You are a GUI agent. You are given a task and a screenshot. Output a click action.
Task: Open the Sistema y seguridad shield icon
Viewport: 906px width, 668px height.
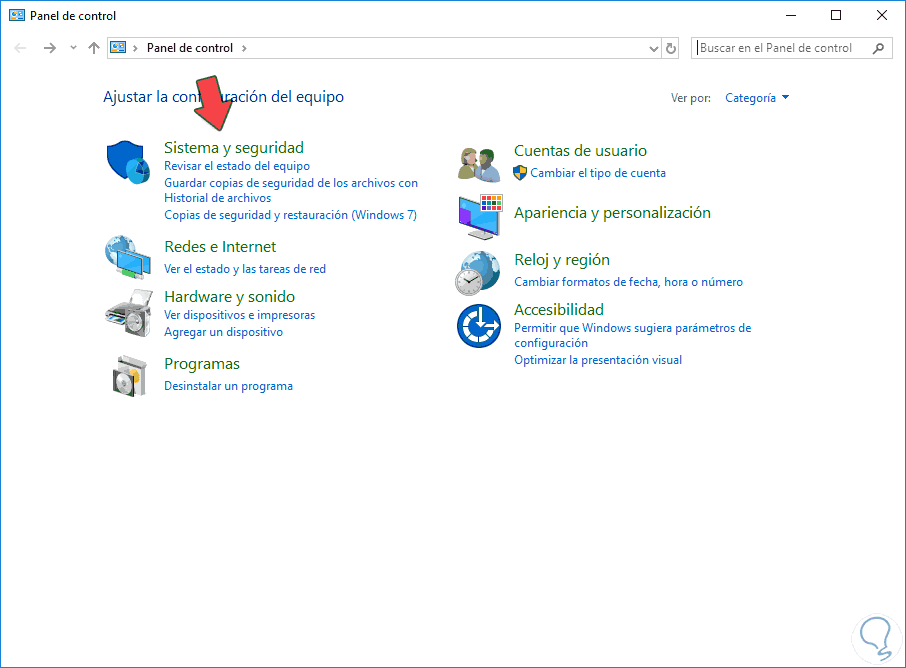coord(128,162)
